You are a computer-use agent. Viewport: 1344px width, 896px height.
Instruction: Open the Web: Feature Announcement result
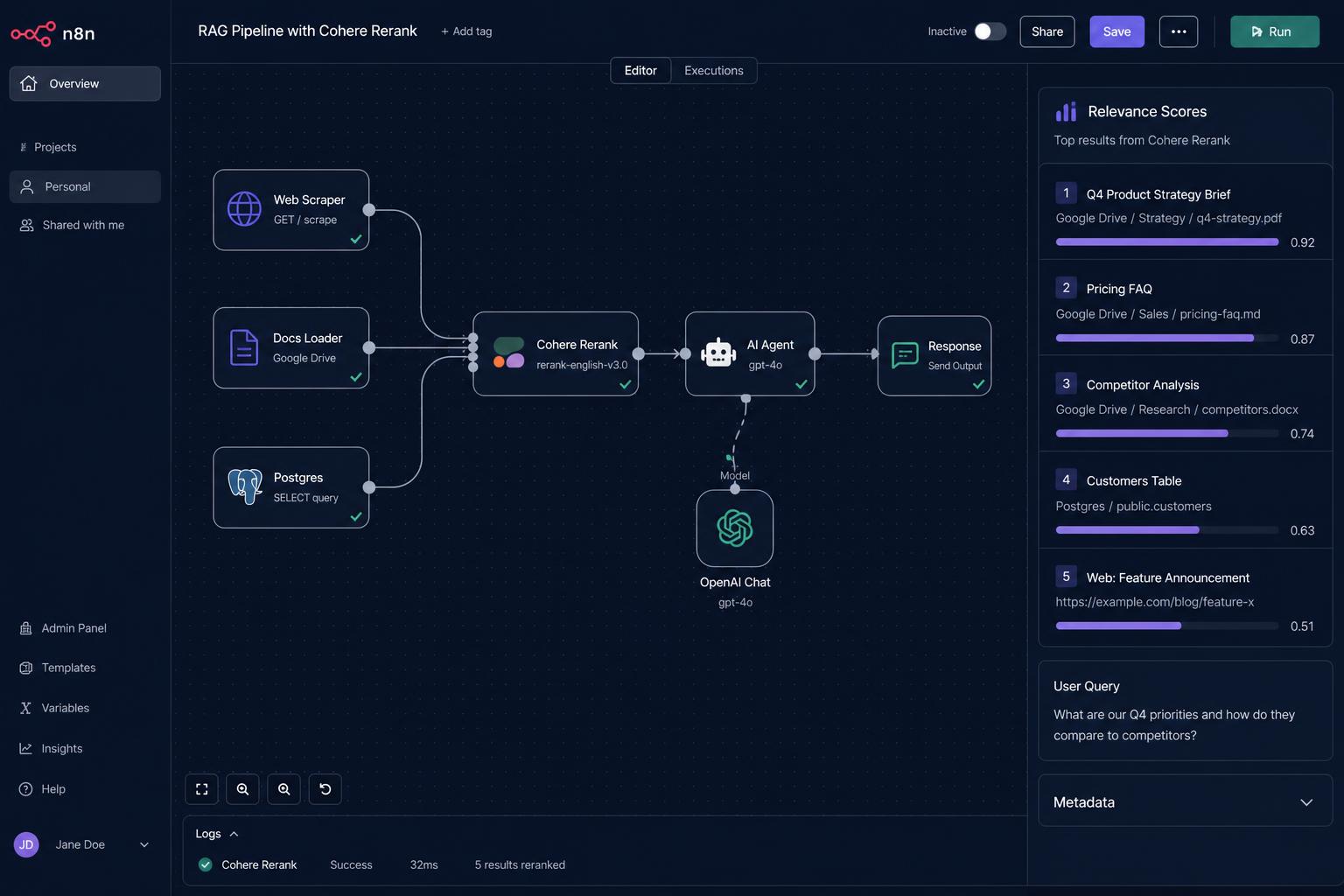click(x=1185, y=597)
